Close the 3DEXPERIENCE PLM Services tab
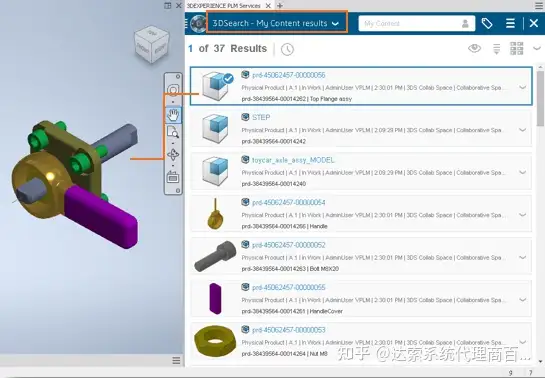The height and width of the screenshot is (378, 545). (268, 6)
